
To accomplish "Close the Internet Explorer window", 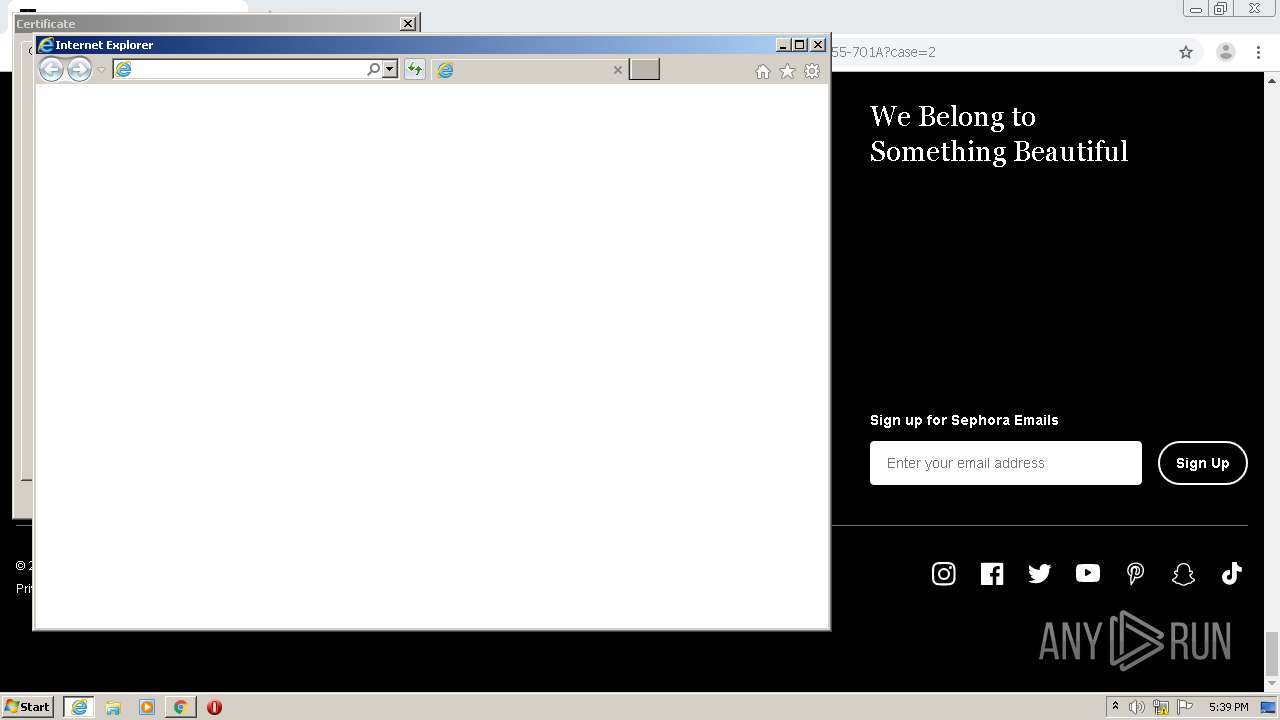I will [818, 45].
